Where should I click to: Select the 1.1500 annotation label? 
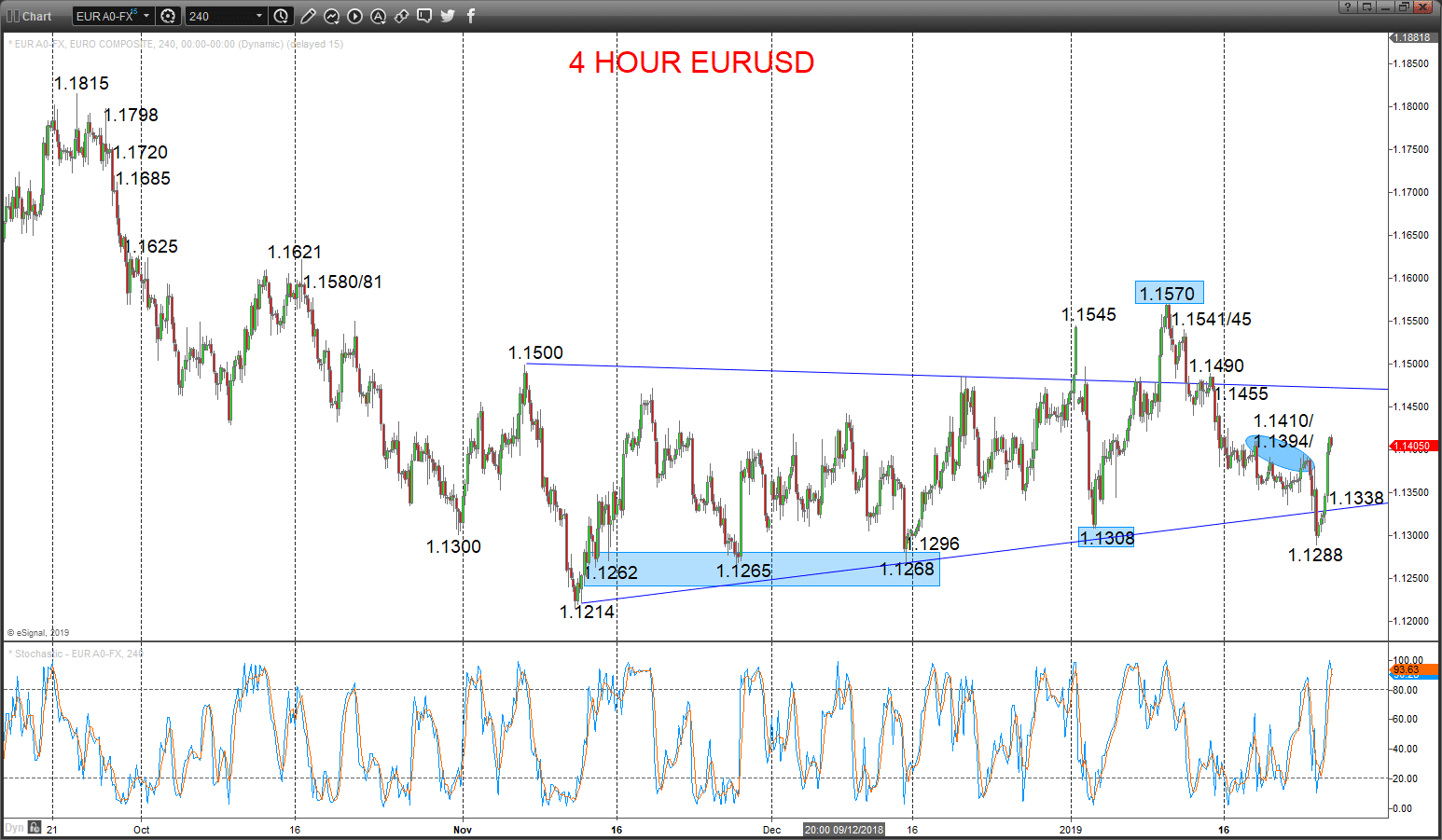coord(535,352)
